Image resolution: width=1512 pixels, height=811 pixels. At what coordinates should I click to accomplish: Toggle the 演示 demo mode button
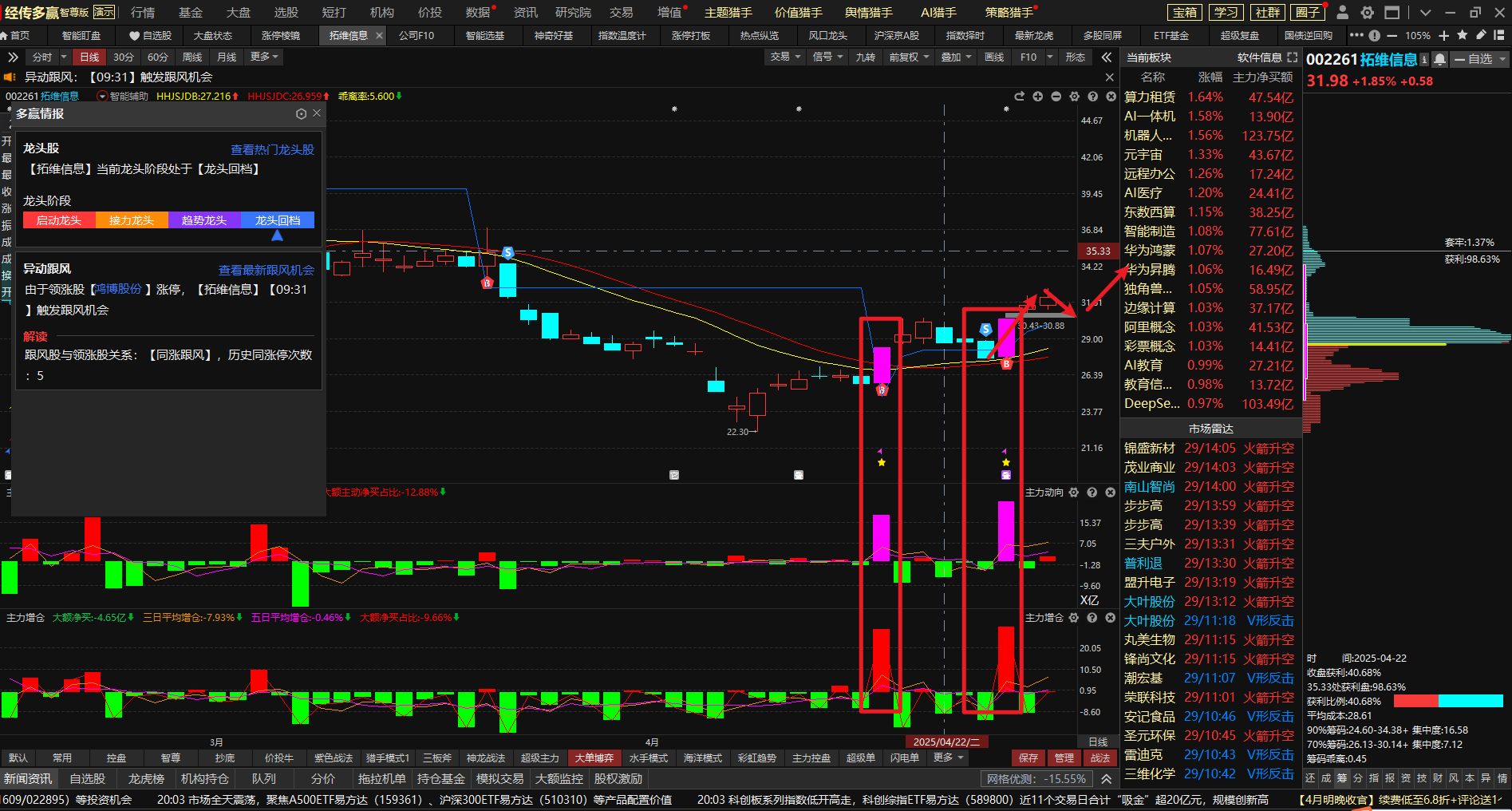[105, 12]
